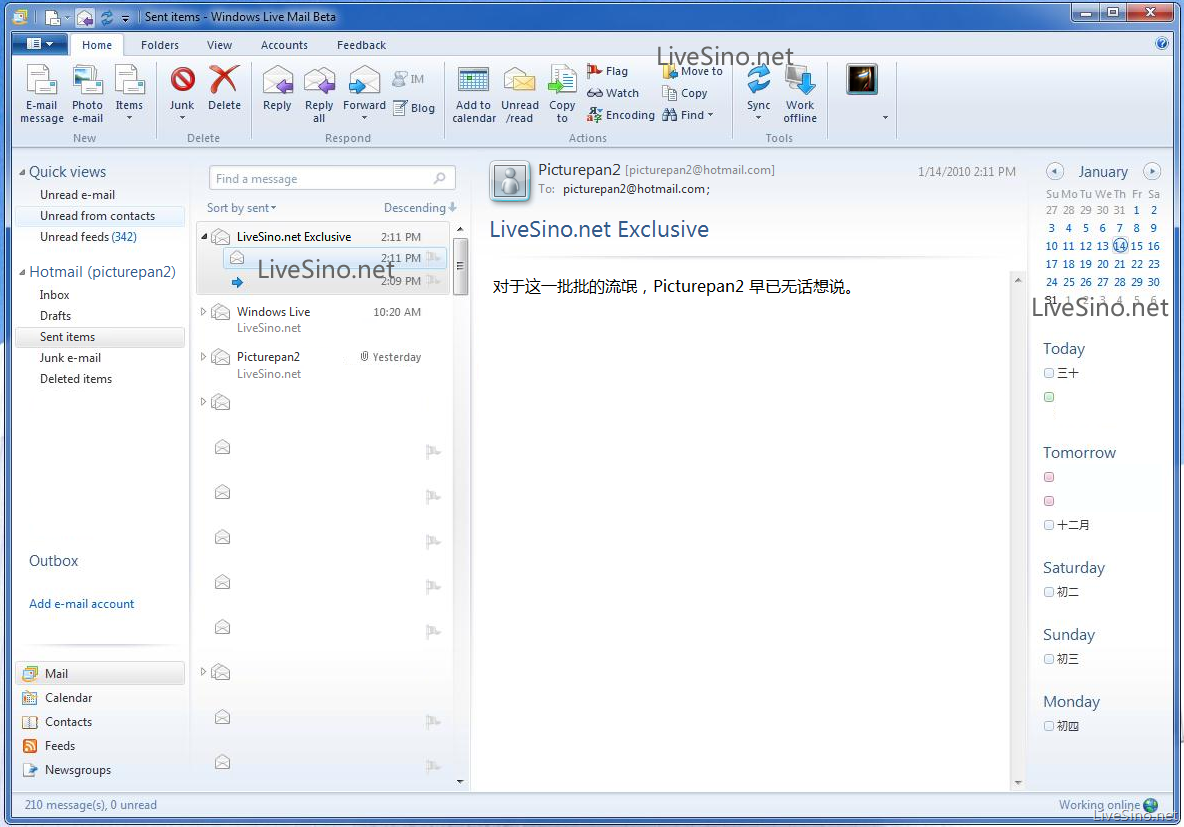Switch to the Accounts tab
This screenshot has width=1184, height=827.
[x=284, y=45]
